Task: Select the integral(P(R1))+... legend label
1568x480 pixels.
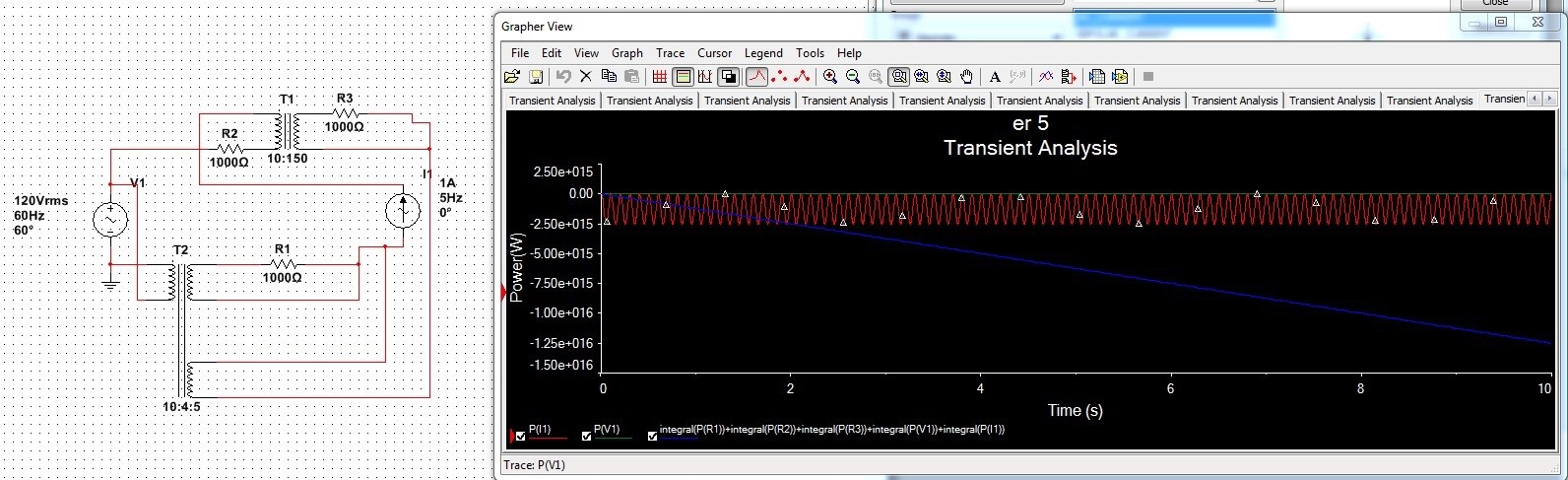Action: point(832,430)
